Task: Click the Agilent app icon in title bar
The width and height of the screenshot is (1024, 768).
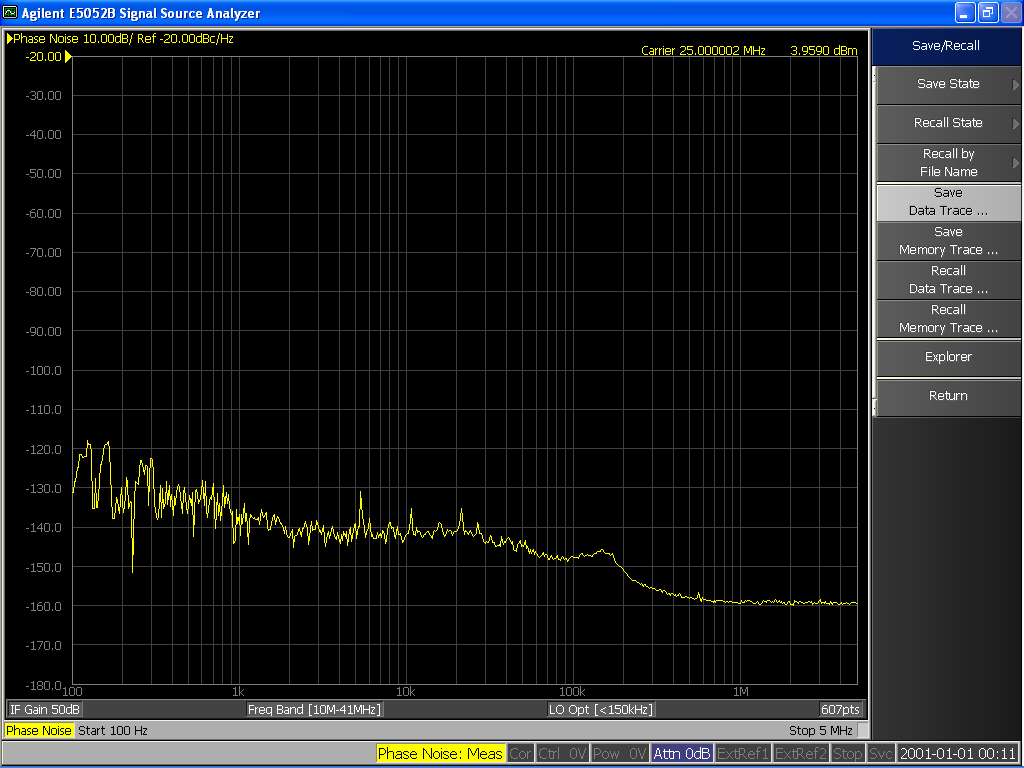Action: [x=11, y=13]
